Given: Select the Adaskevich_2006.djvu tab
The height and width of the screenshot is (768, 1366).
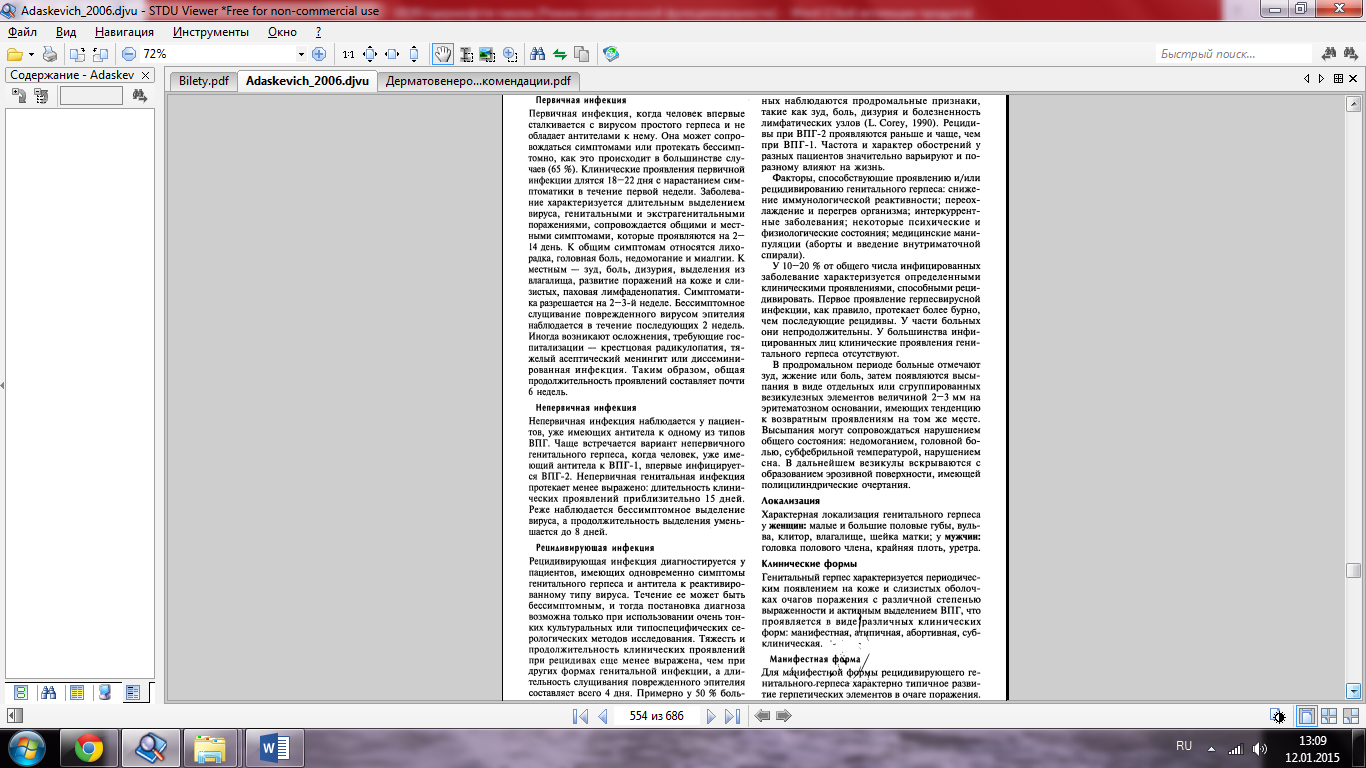Looking at the screenshot, I should click(x=307, y=81).
